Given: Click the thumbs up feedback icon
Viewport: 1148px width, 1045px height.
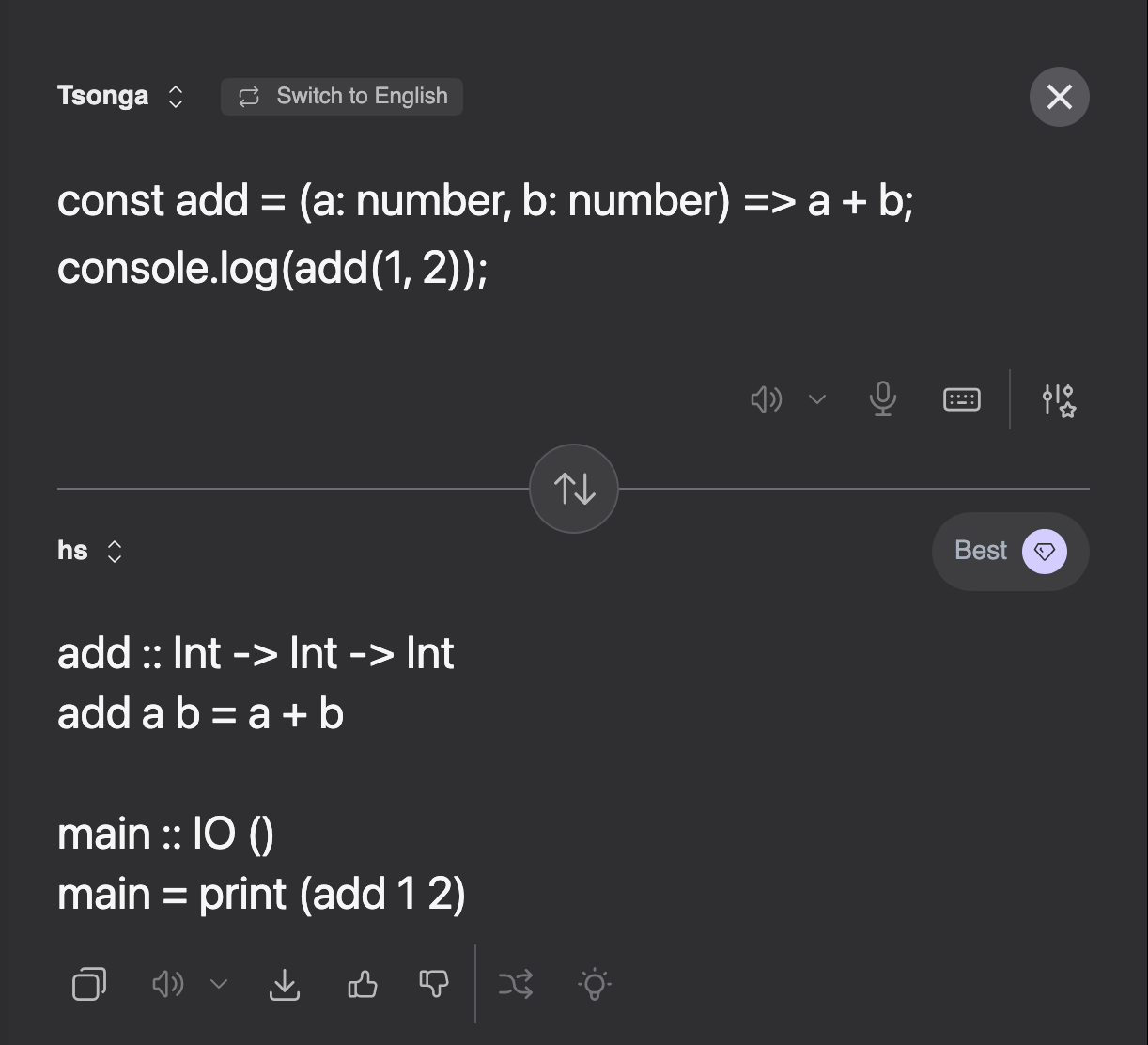Looking at the screenshot, I should 363,984.
